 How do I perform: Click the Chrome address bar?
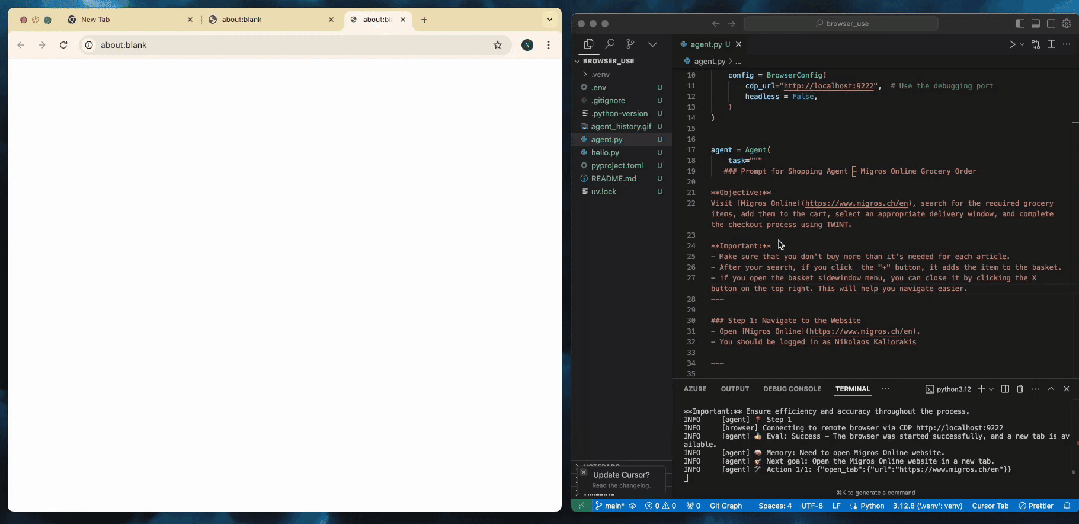294,45
